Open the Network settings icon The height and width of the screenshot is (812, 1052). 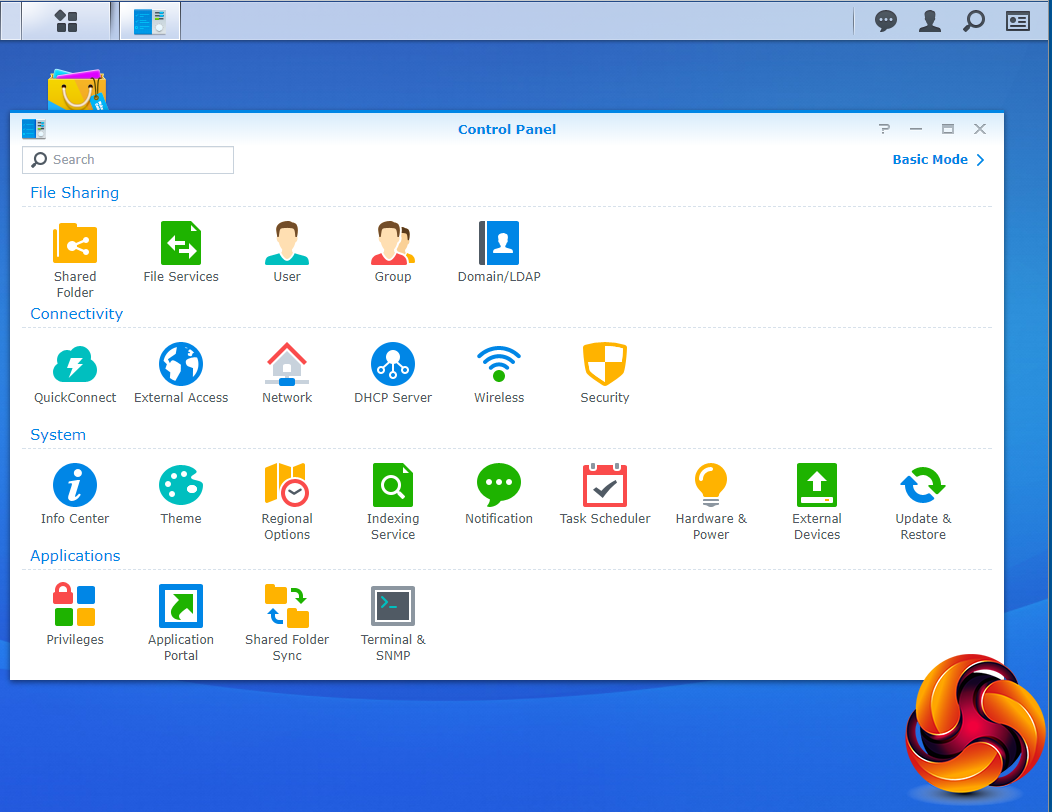click(286, 364)
